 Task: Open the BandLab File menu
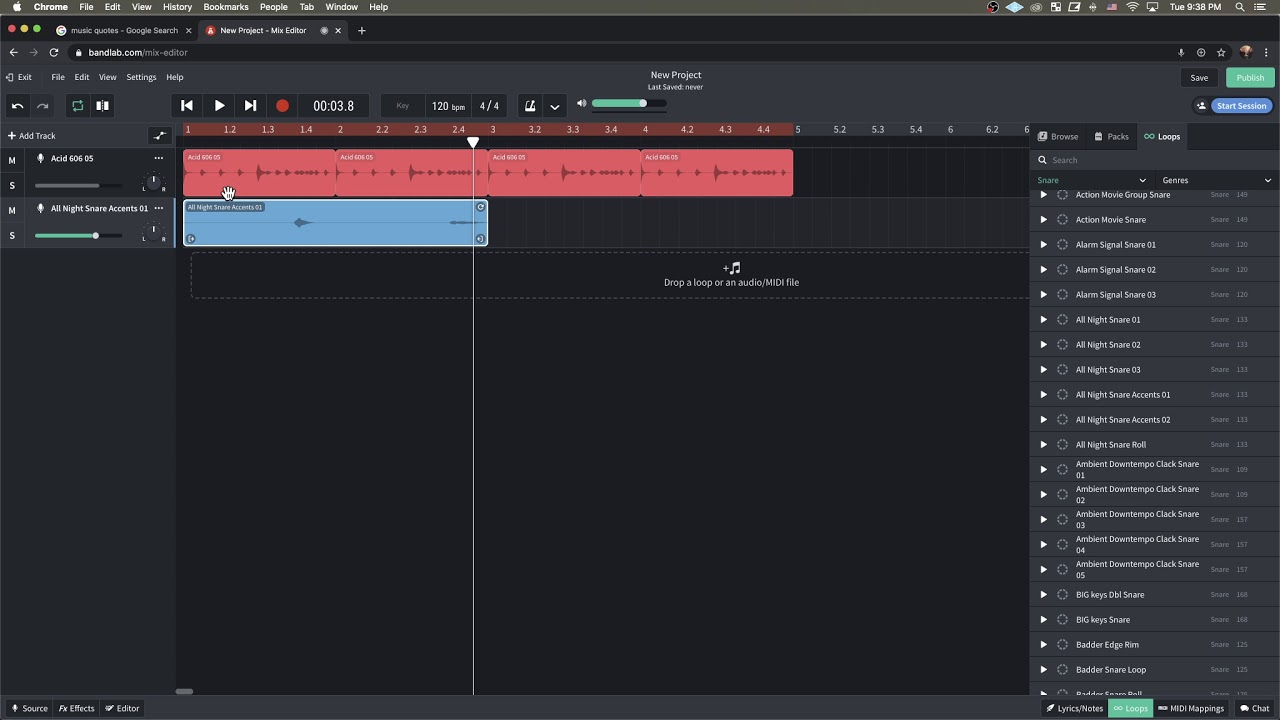click(x=58, y=77)
